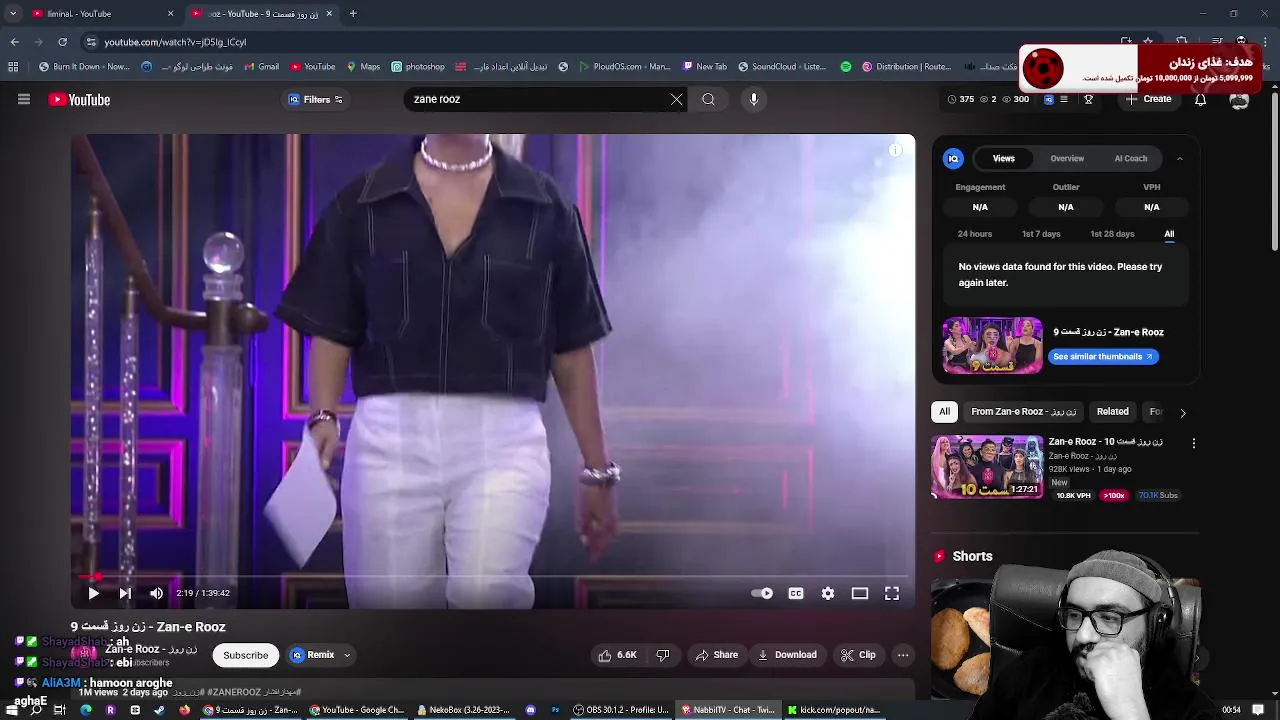Open the bookmarks apps grid
The width and height of the screenshot is (1280, 720).
coord(13,67)
